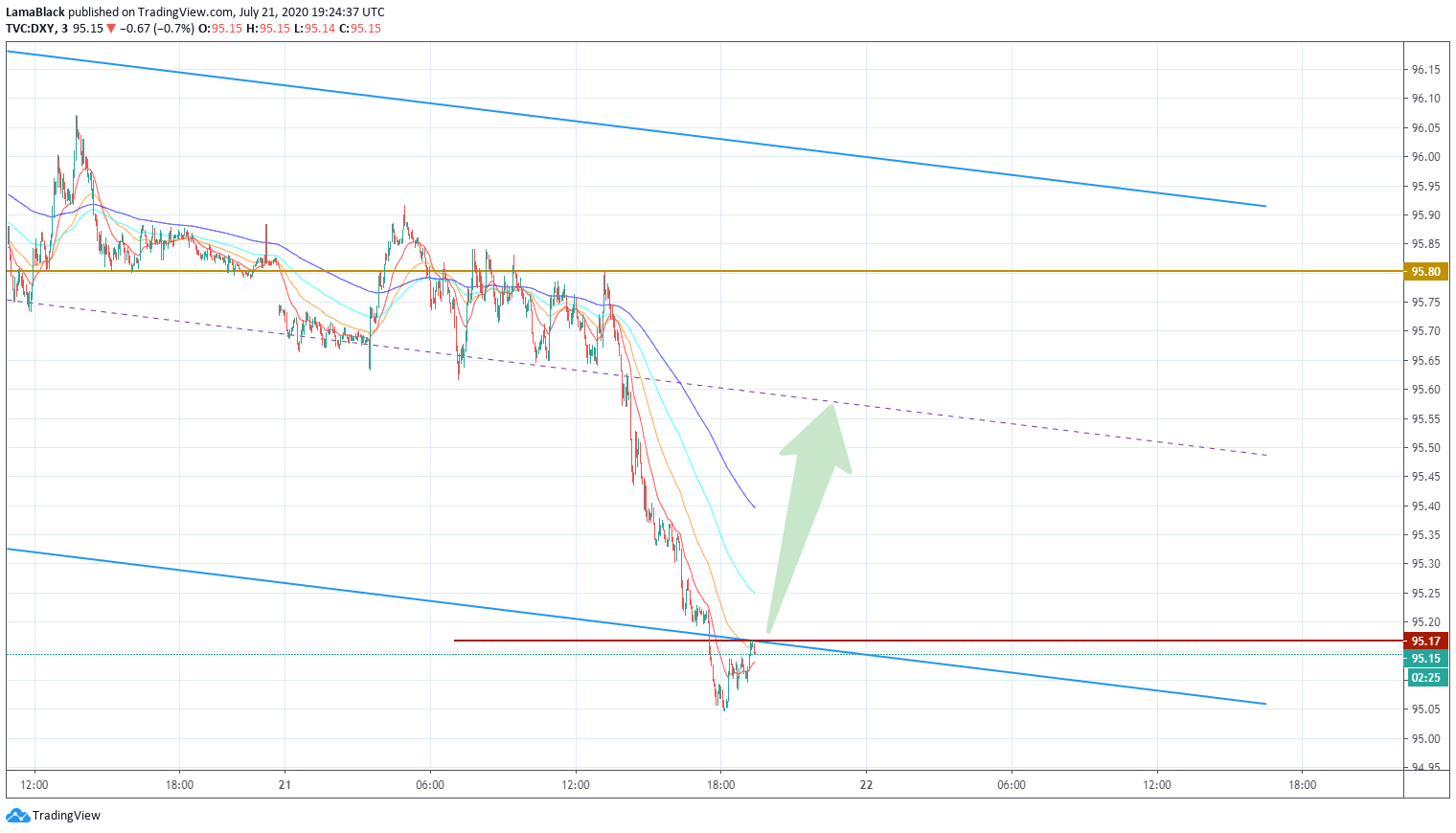
Task: Click the red down-triangle change indicator
Action: [111, 29]
